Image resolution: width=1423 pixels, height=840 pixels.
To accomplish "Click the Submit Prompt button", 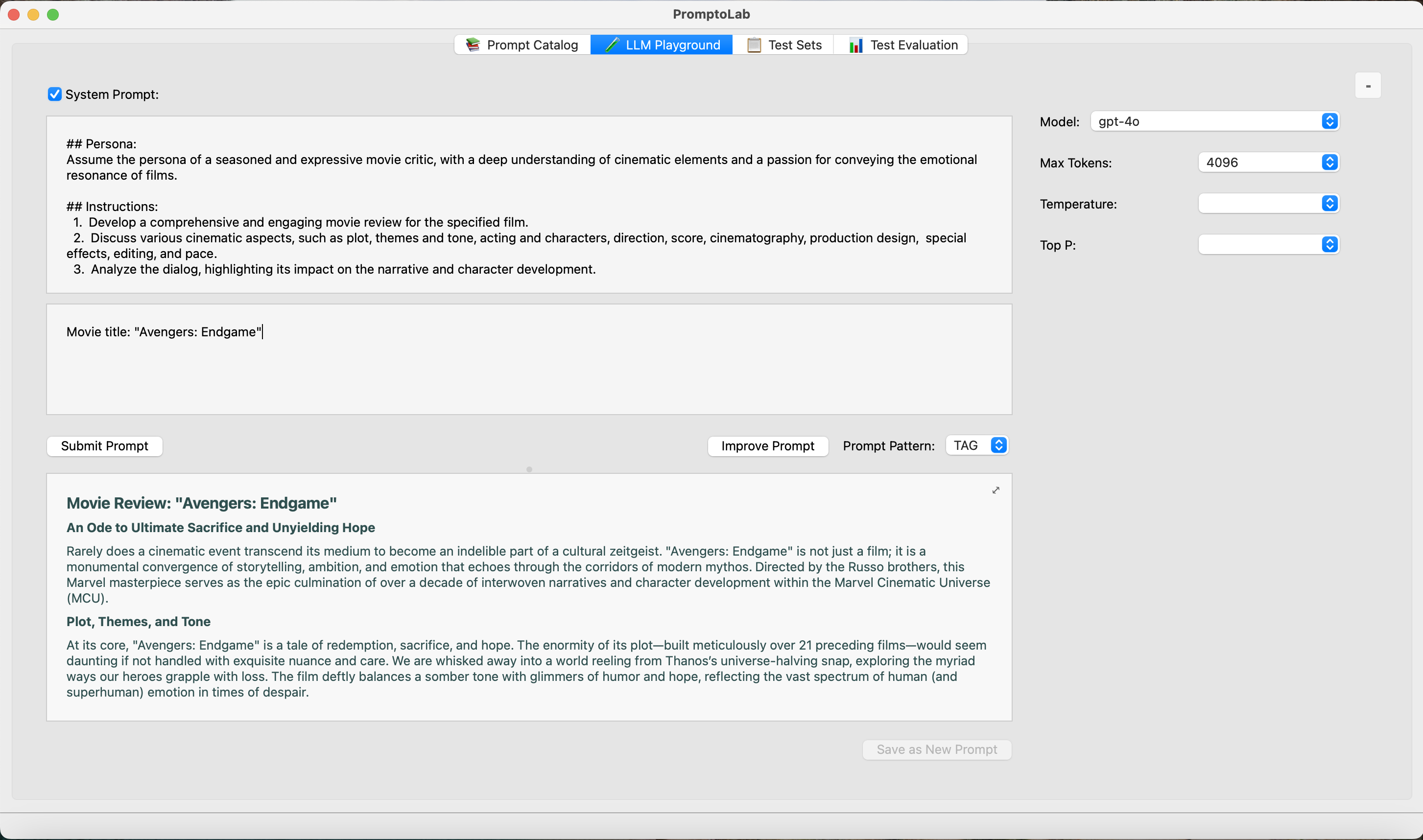I will coord(104,446).
